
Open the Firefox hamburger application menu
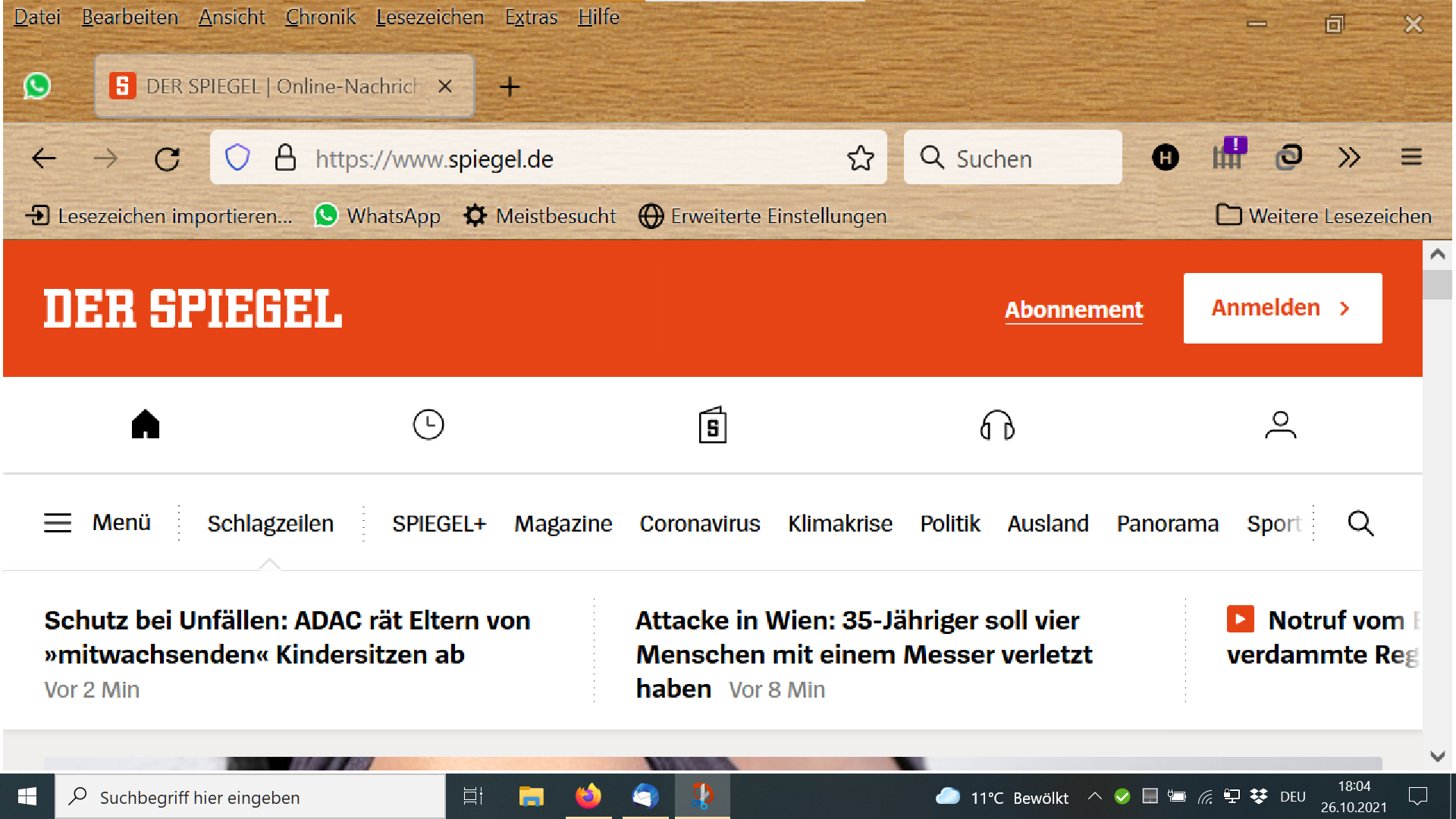point(1410,158)
